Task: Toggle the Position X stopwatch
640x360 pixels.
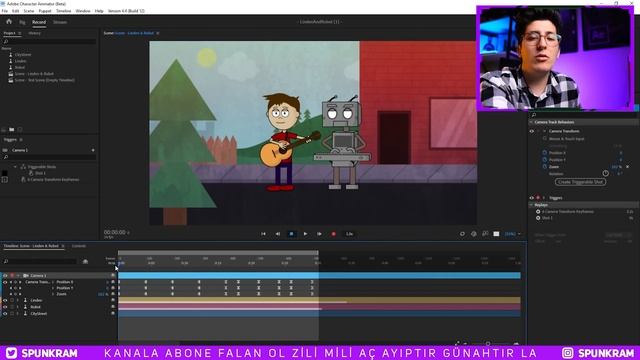Action: (544, 153)
